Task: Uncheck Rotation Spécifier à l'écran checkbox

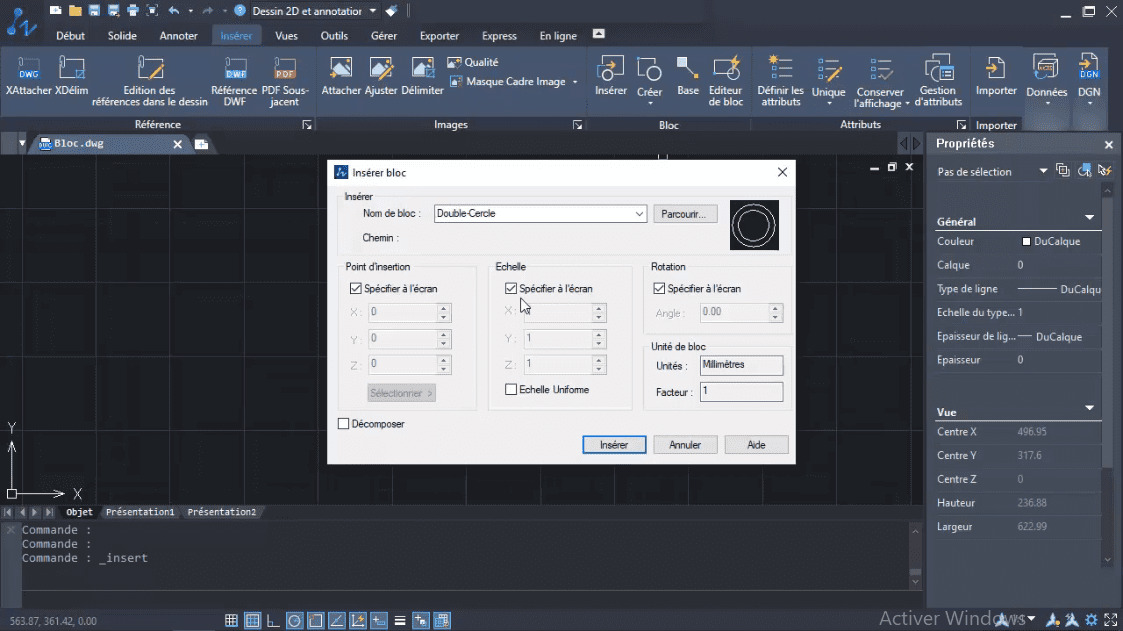Action: tap(659, 289)
